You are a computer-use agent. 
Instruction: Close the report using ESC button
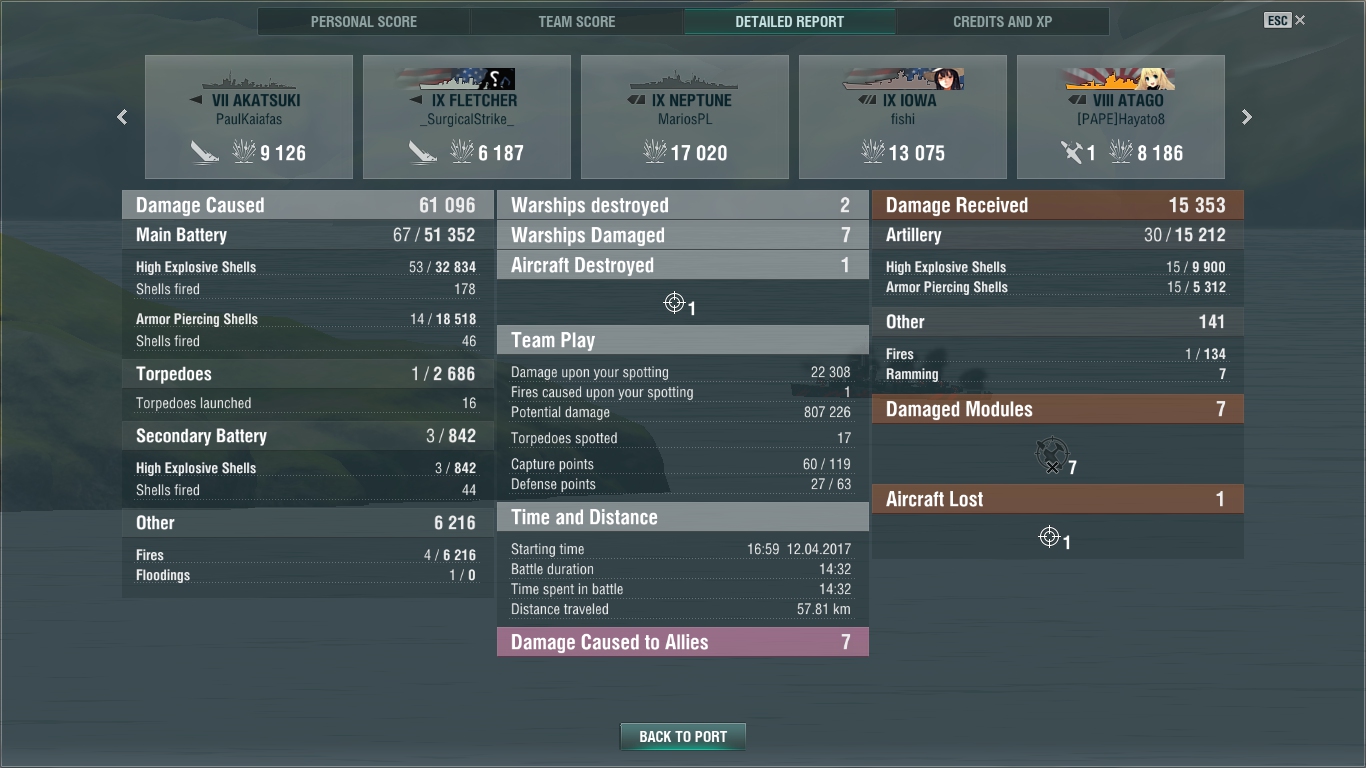(x=1285, y=20)
